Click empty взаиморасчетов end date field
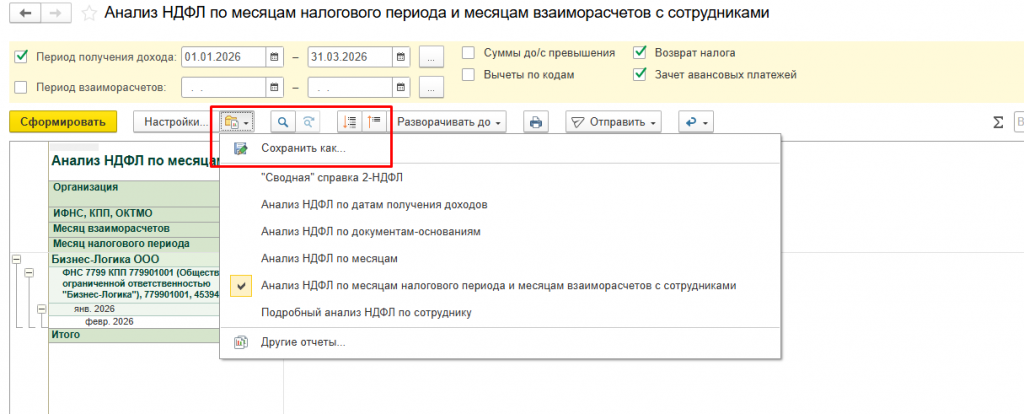The height and width of the screenshot is (414, 1024). coord(350,87)
